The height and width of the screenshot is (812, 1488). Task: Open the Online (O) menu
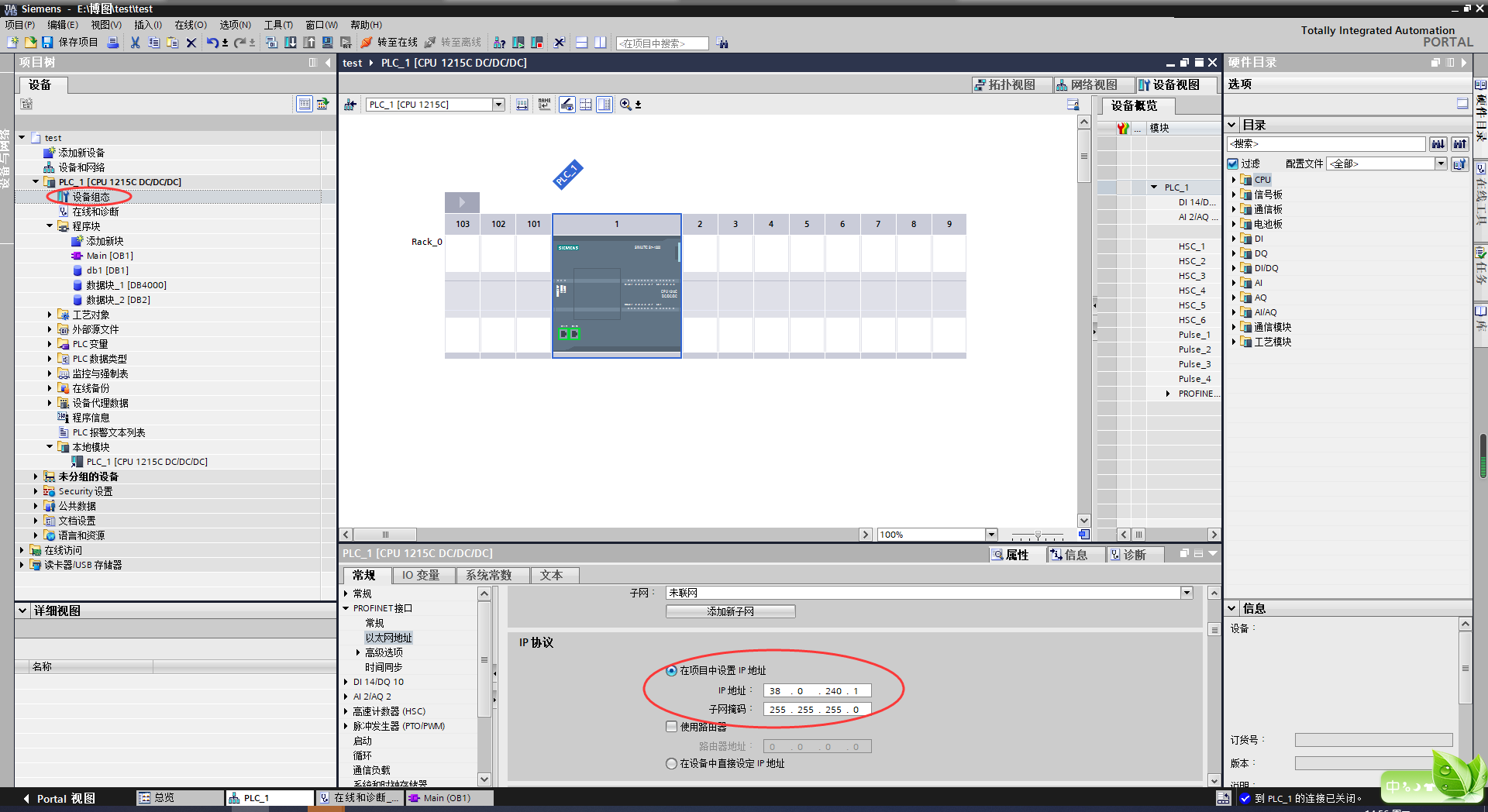coord(191,25)
